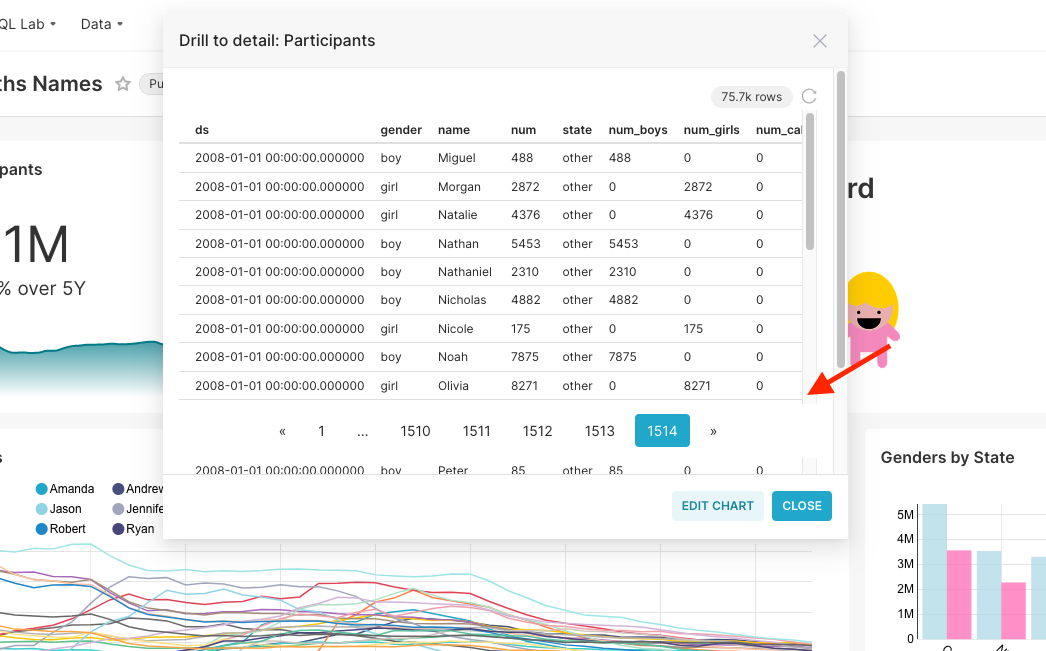Jump to page 1512
This screenshot has height=651, width=1046.
(x=538, y=431)
